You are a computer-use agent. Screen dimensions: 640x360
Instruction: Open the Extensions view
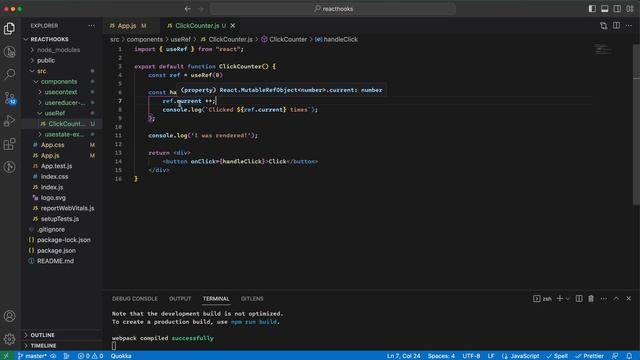click(x=9, y=144)
